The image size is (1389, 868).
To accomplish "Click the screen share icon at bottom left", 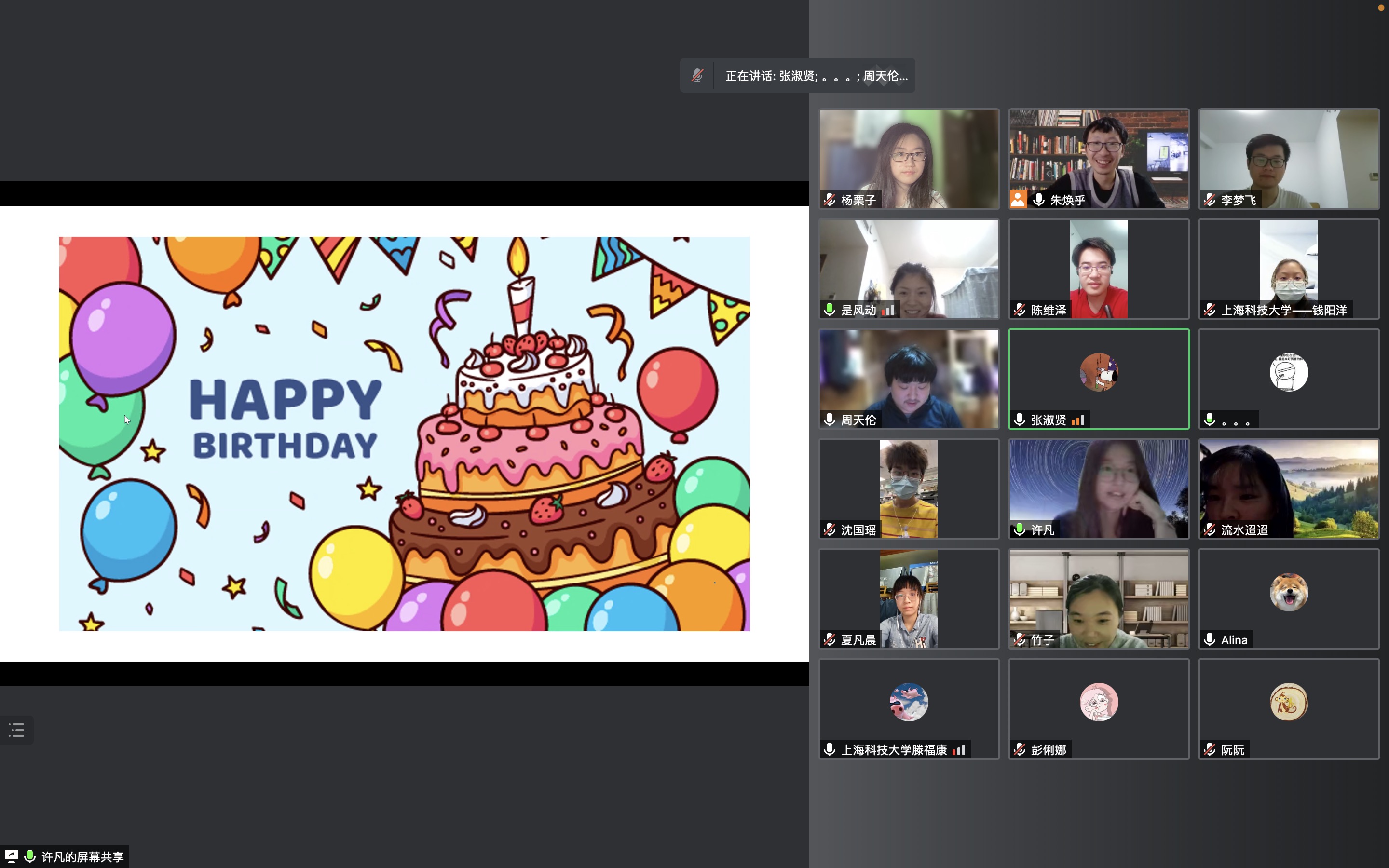I will 12,856.
